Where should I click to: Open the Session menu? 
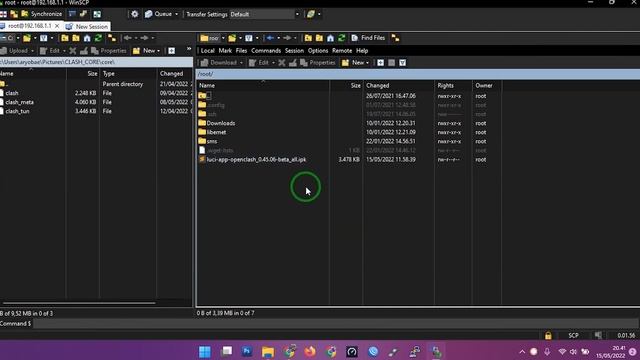click(294, 51)
